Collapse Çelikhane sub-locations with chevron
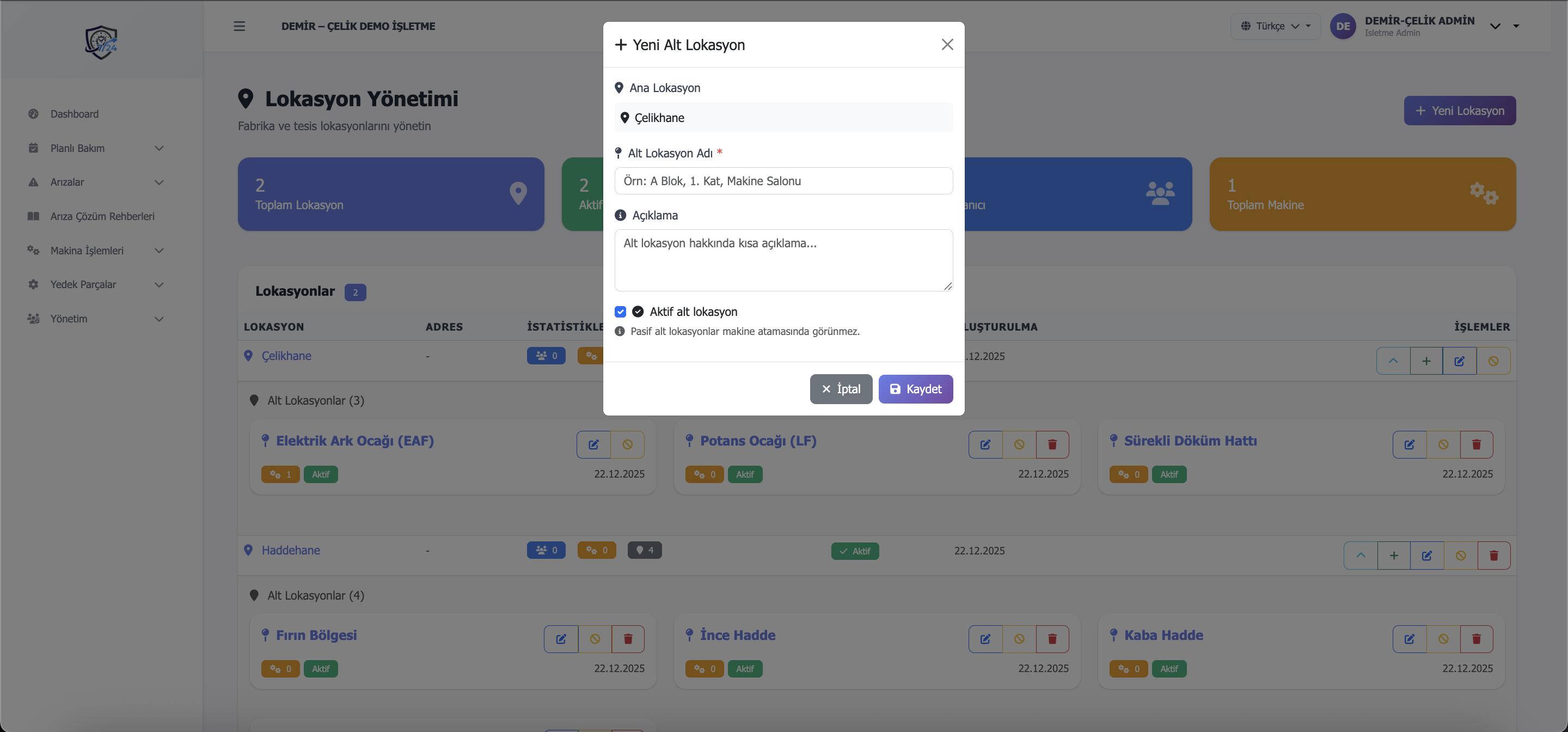1568x732 pixels. (x=1393, y=361)
